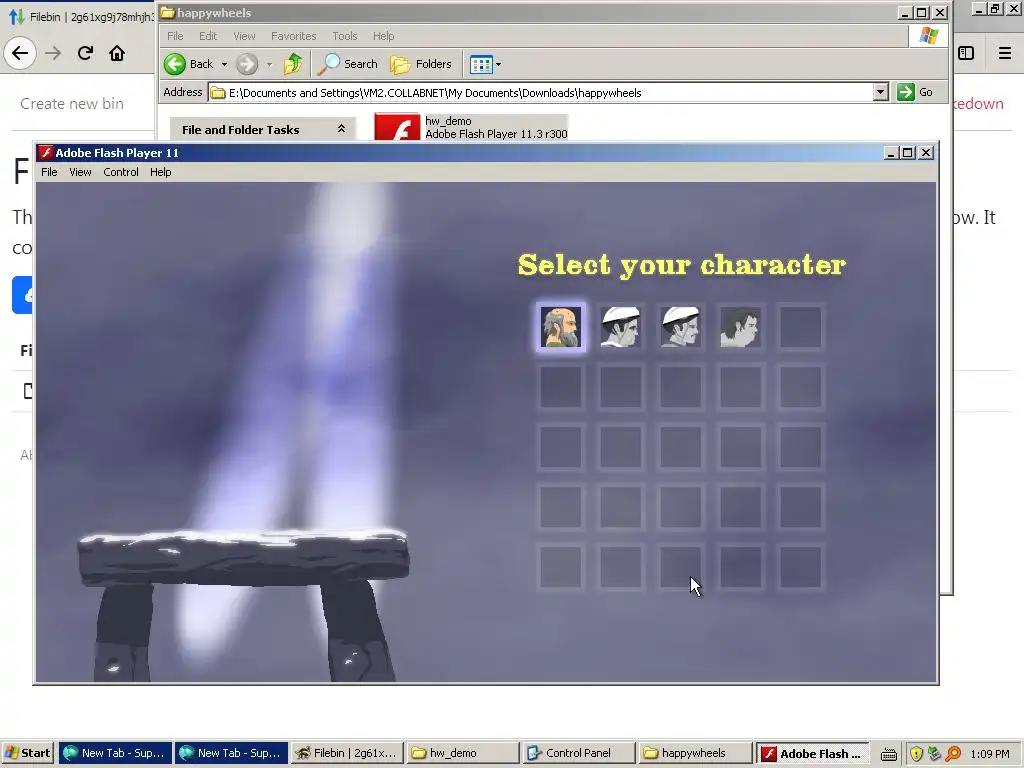1024x768 pixels.
Task: Click the Explorer Back button
Action: [x=189, y=64]
